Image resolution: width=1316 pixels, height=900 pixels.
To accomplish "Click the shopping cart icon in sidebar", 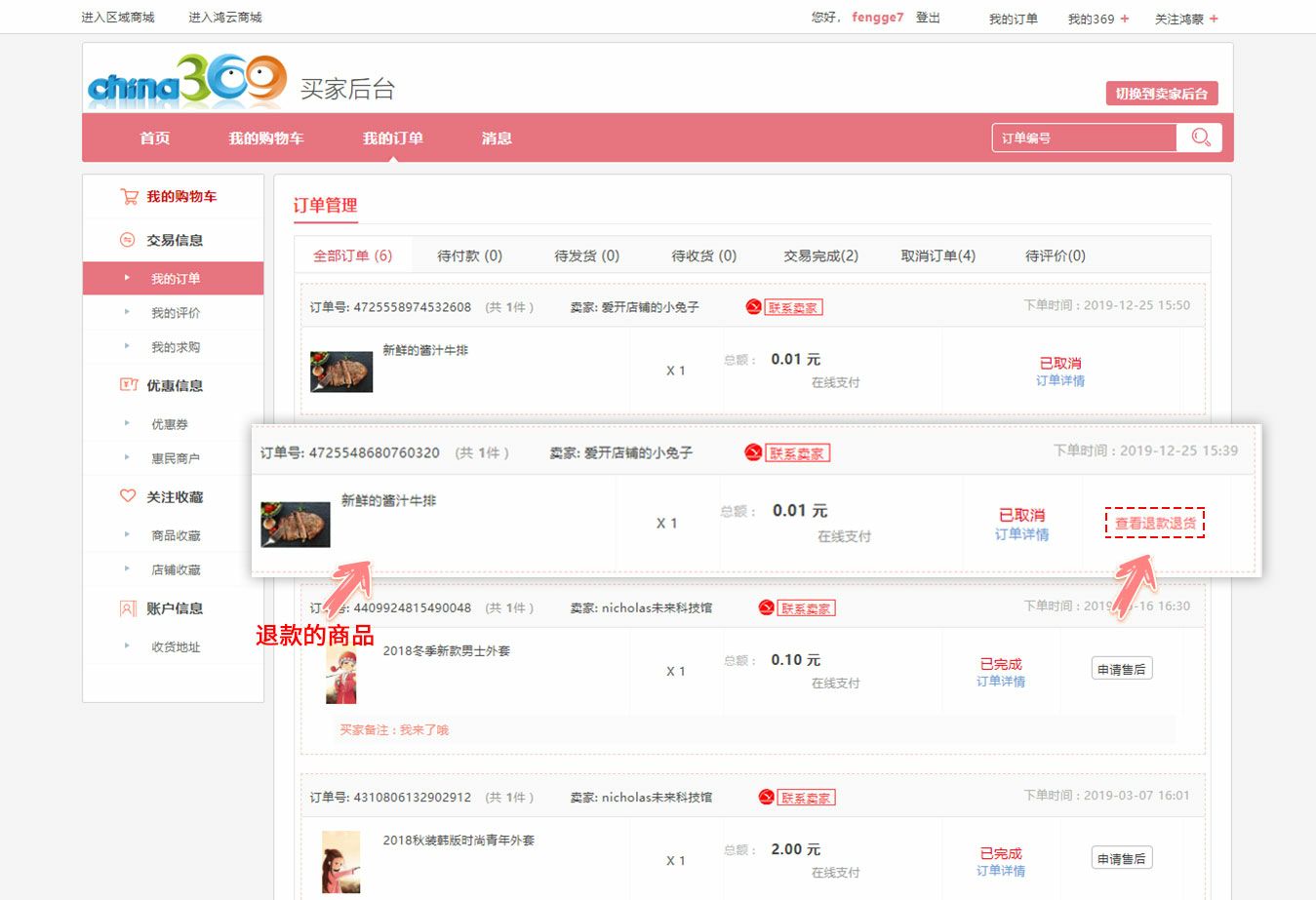I will tap(129, 196).
